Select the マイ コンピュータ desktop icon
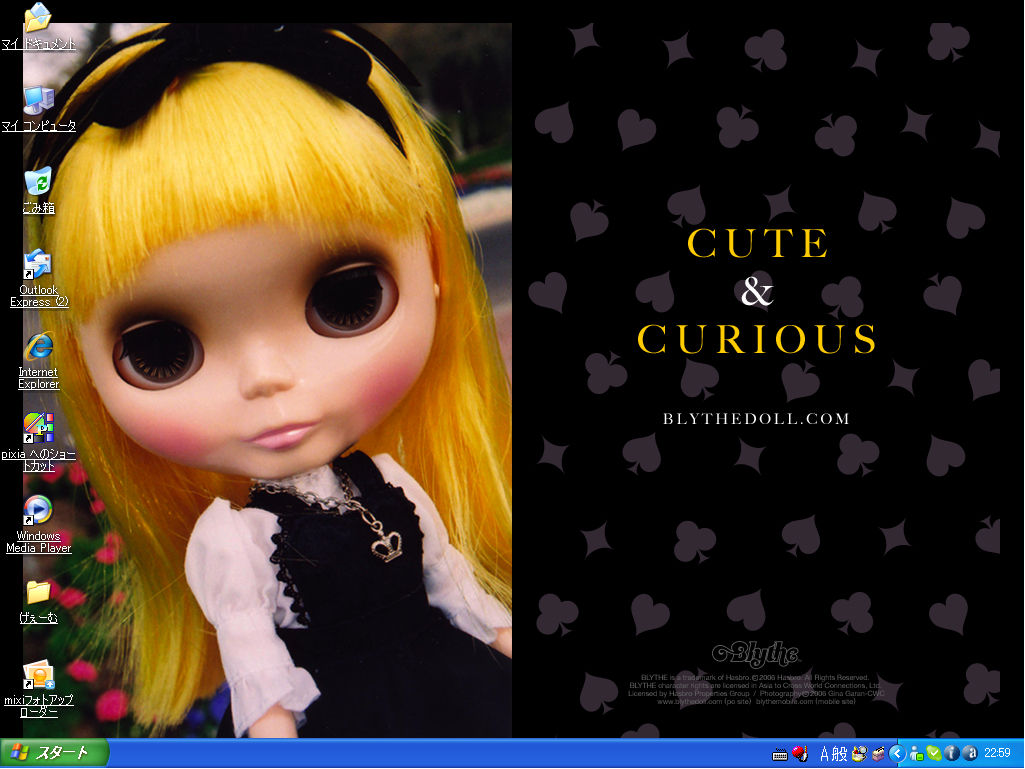 click(x=38, y=109)
